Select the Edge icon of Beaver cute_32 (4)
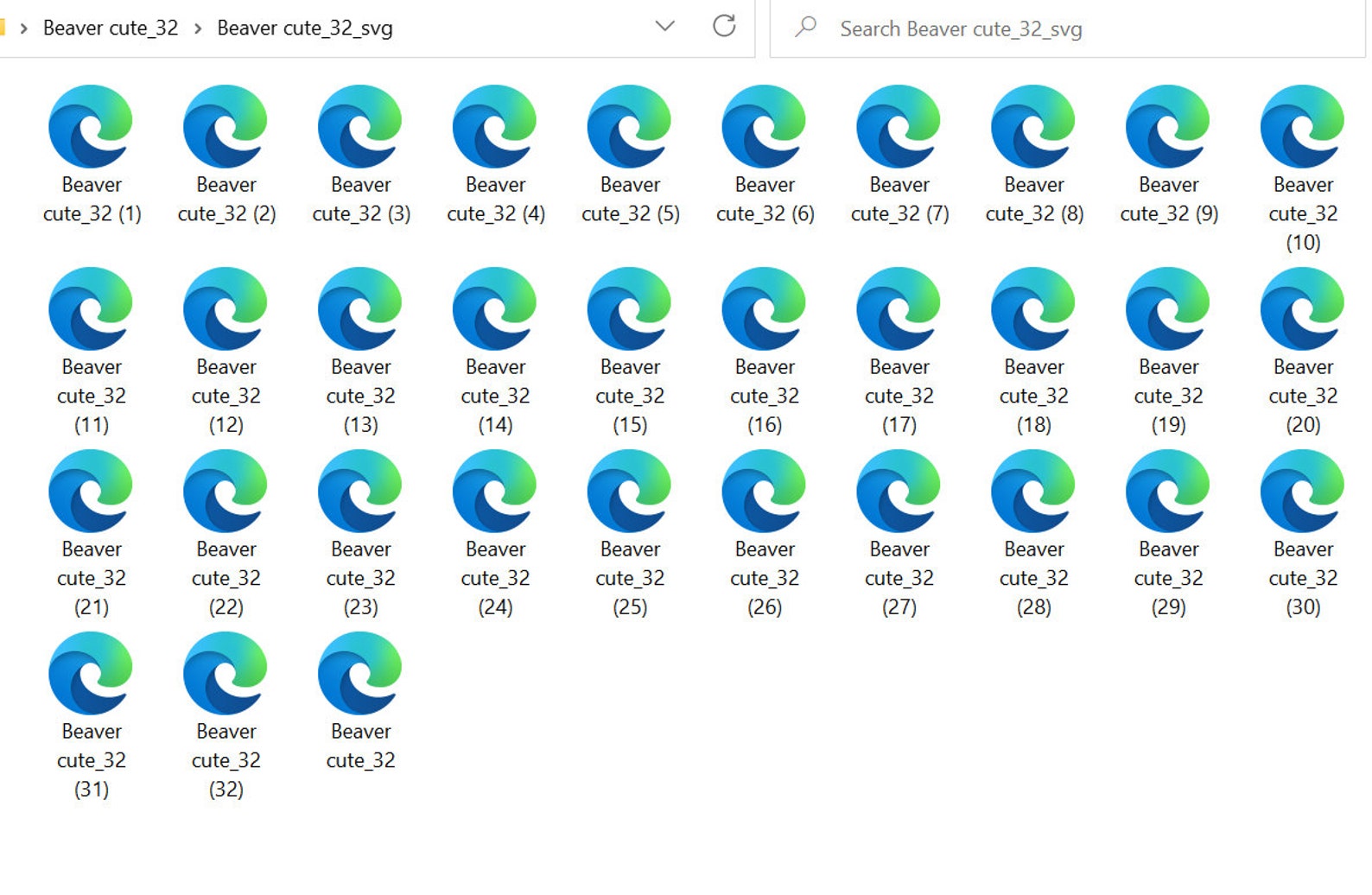Viewport: 1372px width, 895px height. tap(495, 126)
